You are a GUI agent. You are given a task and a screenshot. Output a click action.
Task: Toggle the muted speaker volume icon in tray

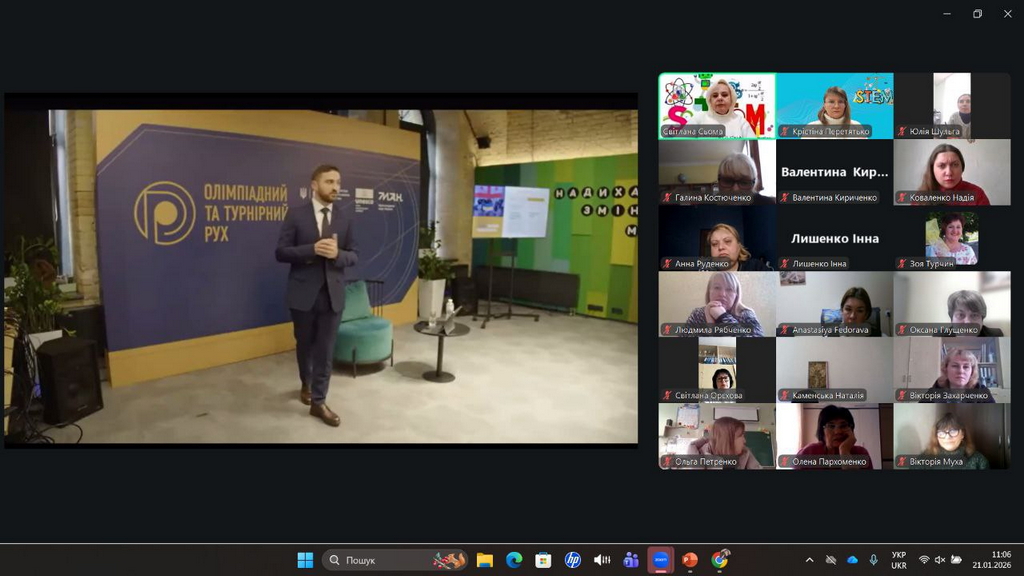940,560
